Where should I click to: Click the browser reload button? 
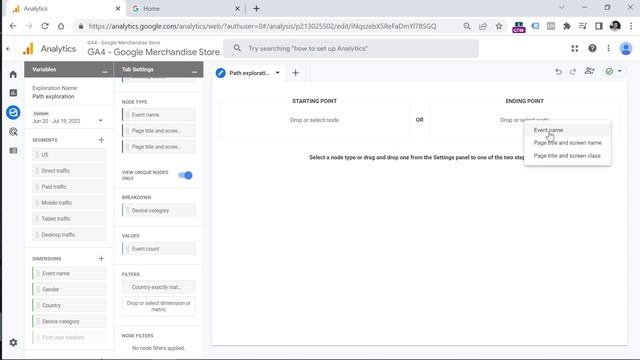[x=45, y=26]
